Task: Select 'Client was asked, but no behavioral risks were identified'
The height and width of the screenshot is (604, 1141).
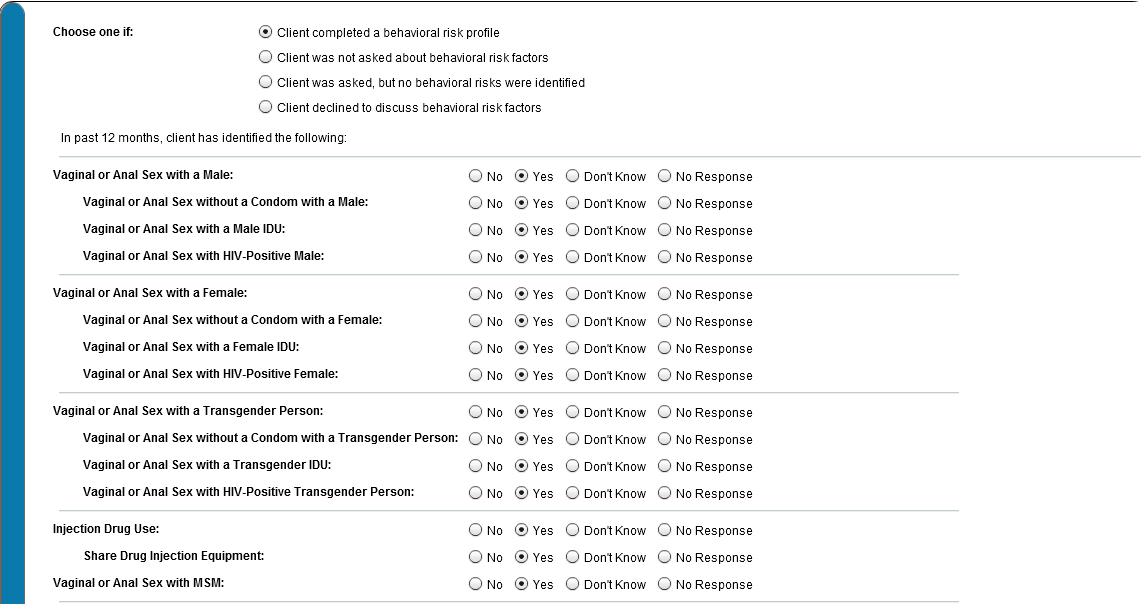Action: [265, 82]
